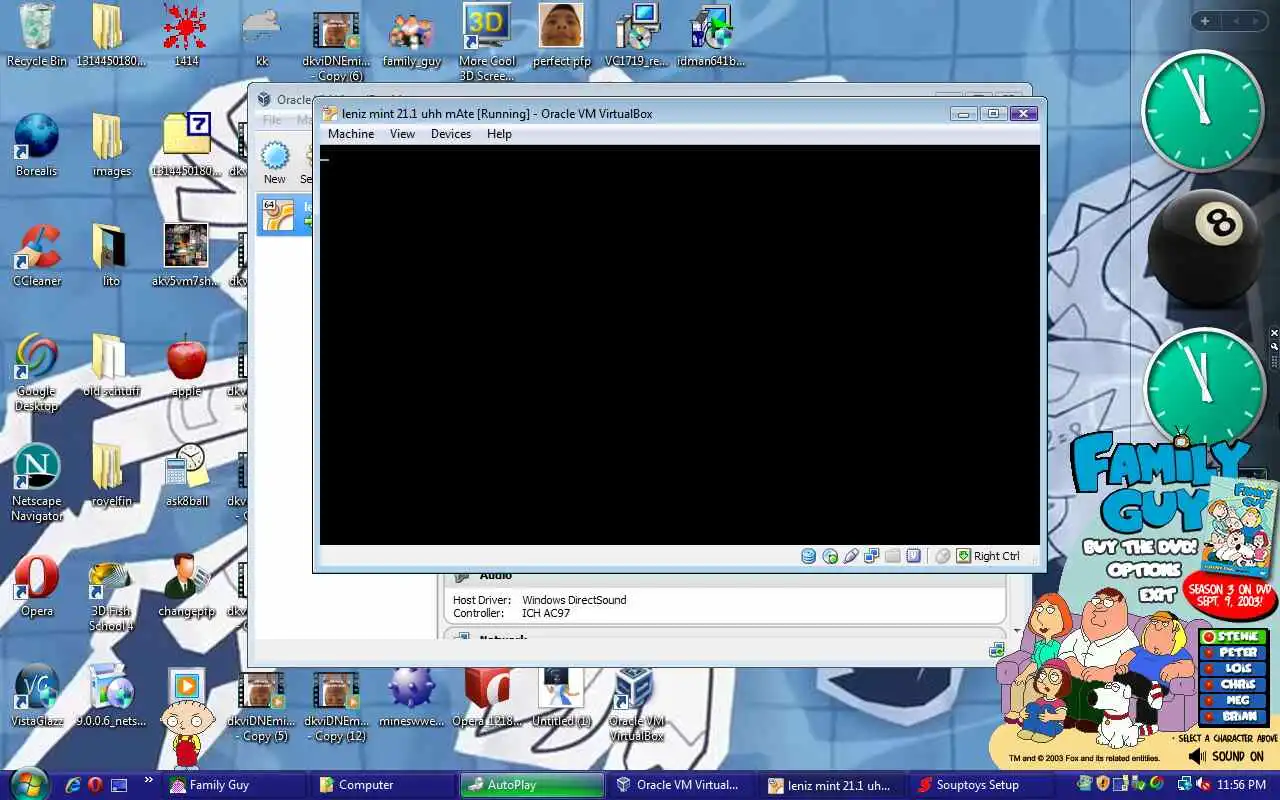The height and width of the screenshot is (800, 1280).
Task: Select the perfect pfp image file
Action: coord(561,35)
